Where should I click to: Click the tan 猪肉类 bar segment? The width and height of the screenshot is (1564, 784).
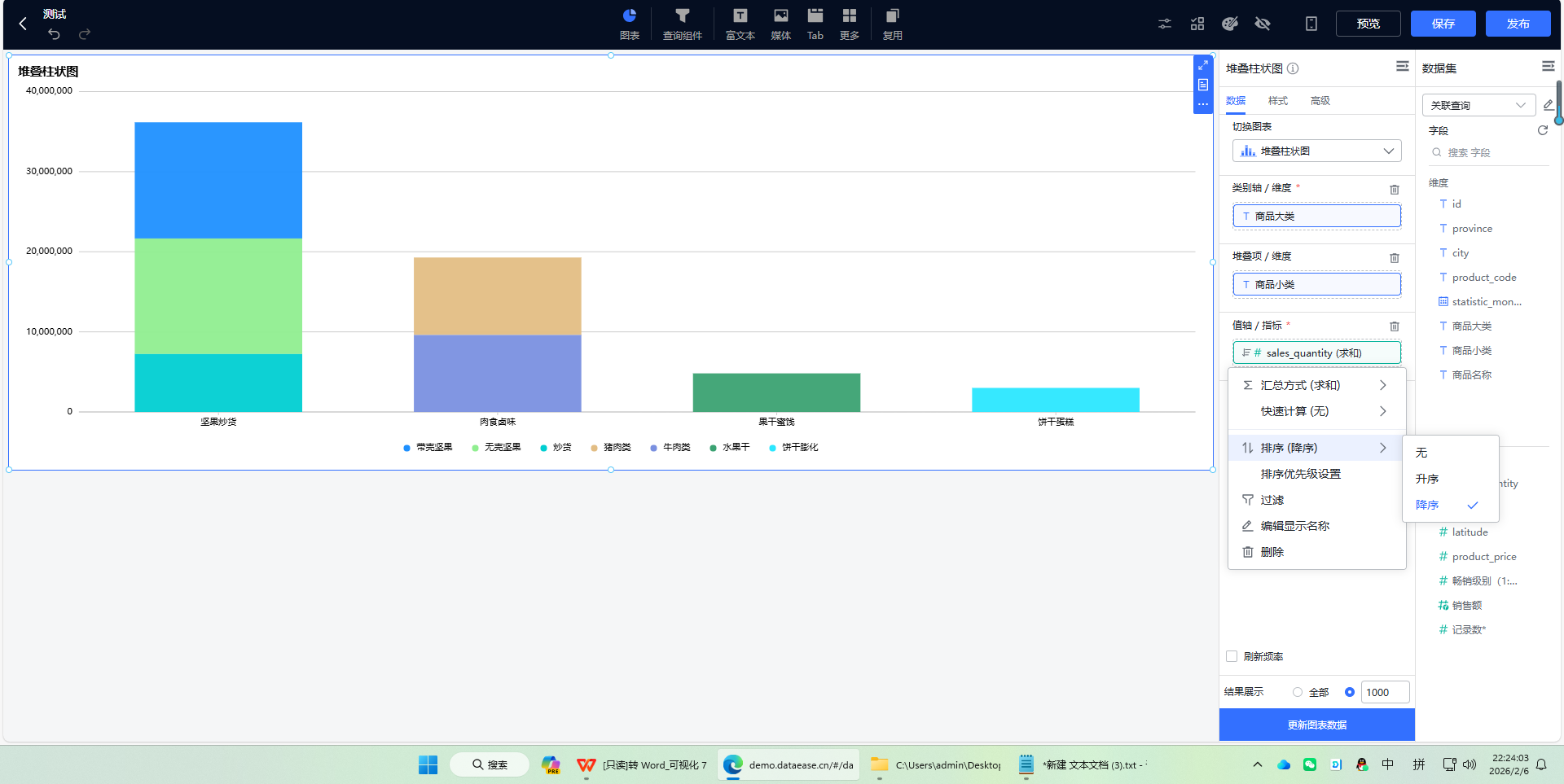(x=498, y=296)
